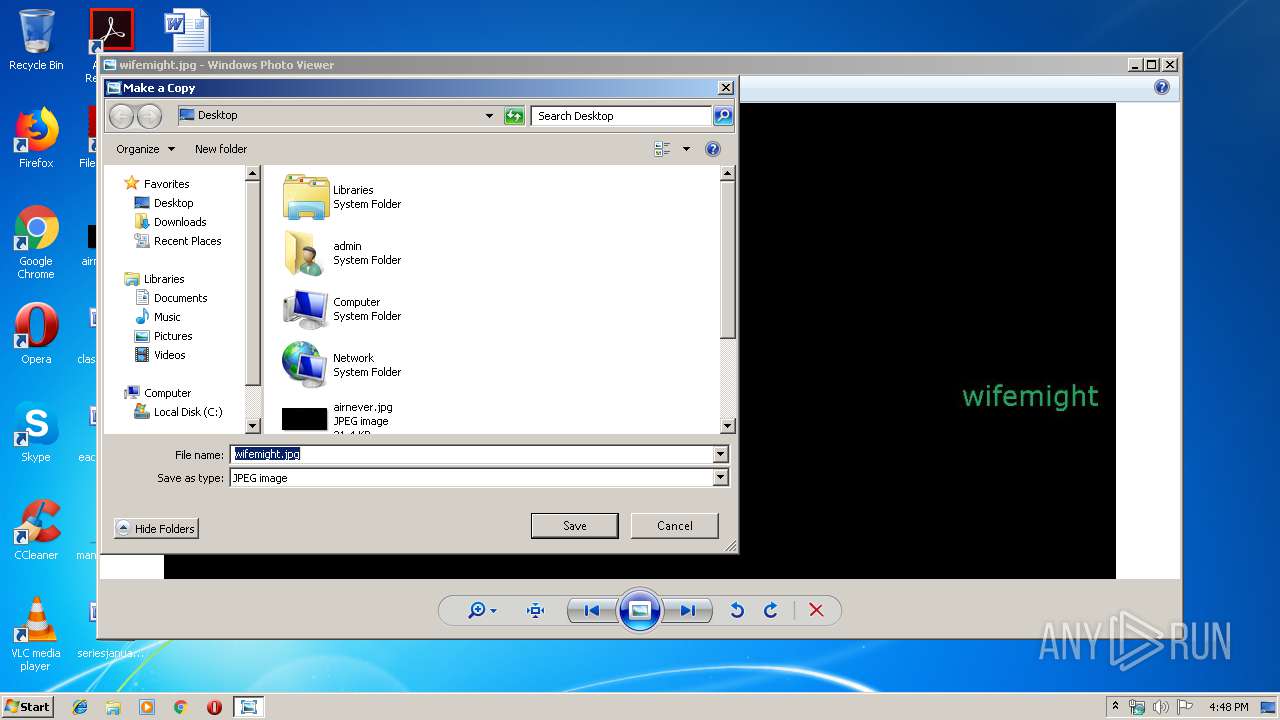The image size is (1280, 720).
Task: Click the navigation pane up scroll arrow
Action: (253, 174)
